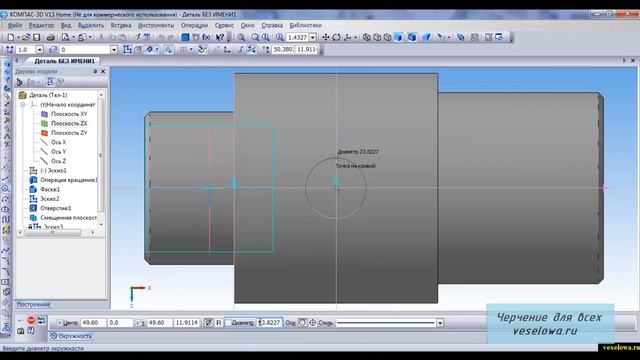Viewport: 640px width, 360px height.
Task: Select the without-axes circle option
Action: coord(302,322)
